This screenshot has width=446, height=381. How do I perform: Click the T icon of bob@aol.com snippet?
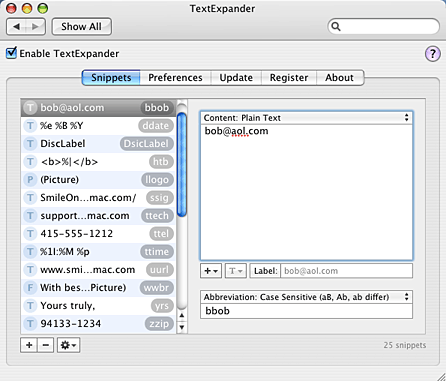pos(30,108)
